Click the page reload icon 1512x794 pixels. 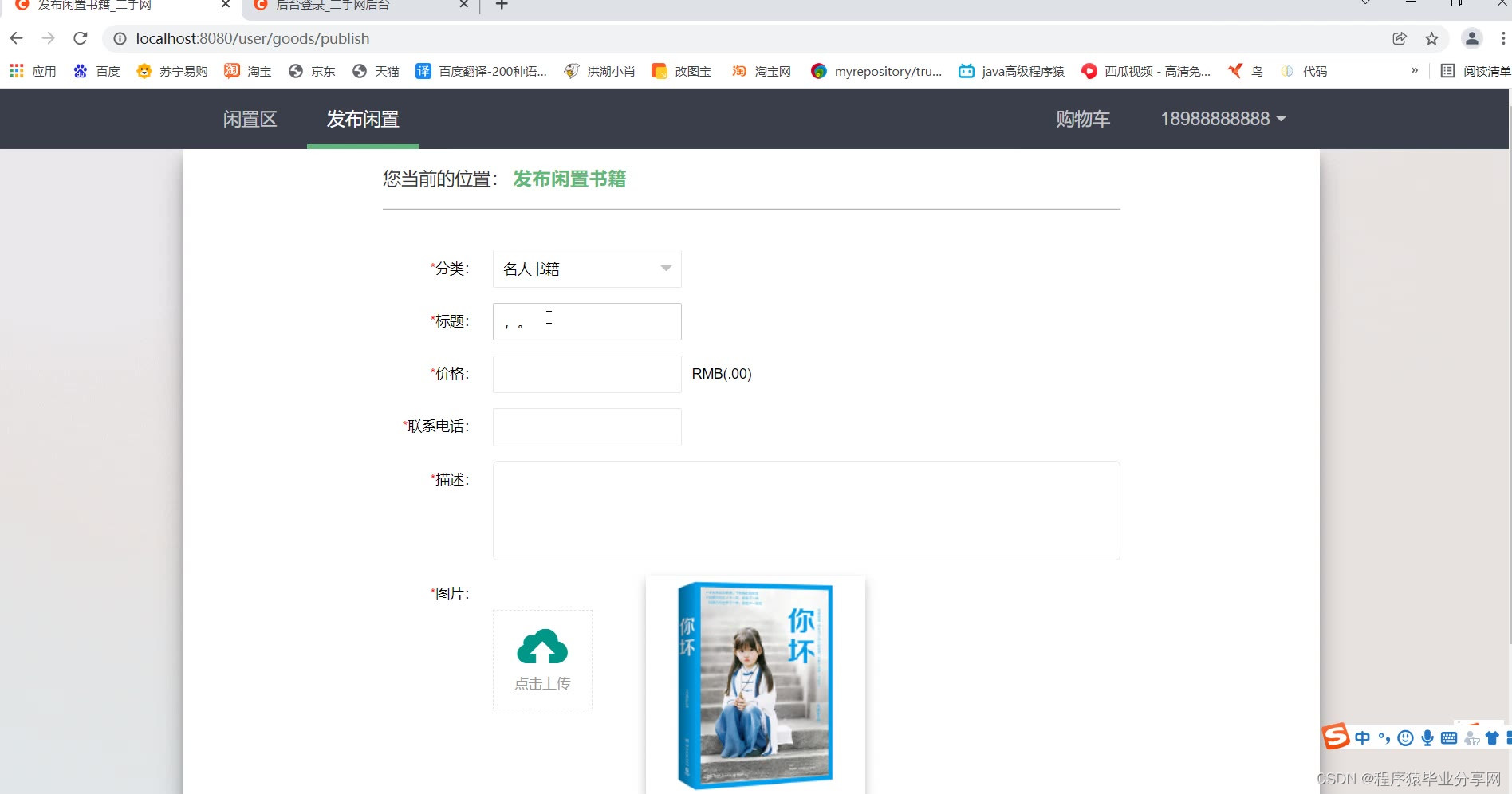pyautogui.click(x=80, y=37)
